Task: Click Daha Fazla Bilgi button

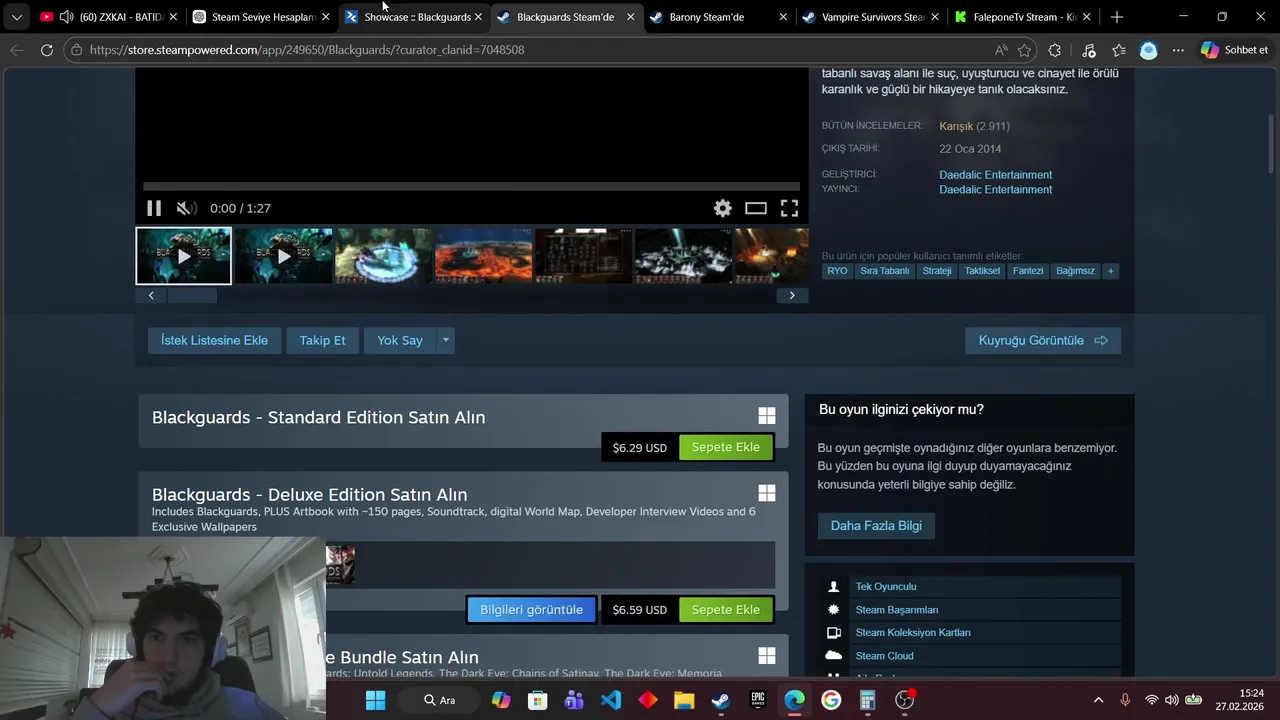Action: (x=876, y=525)
